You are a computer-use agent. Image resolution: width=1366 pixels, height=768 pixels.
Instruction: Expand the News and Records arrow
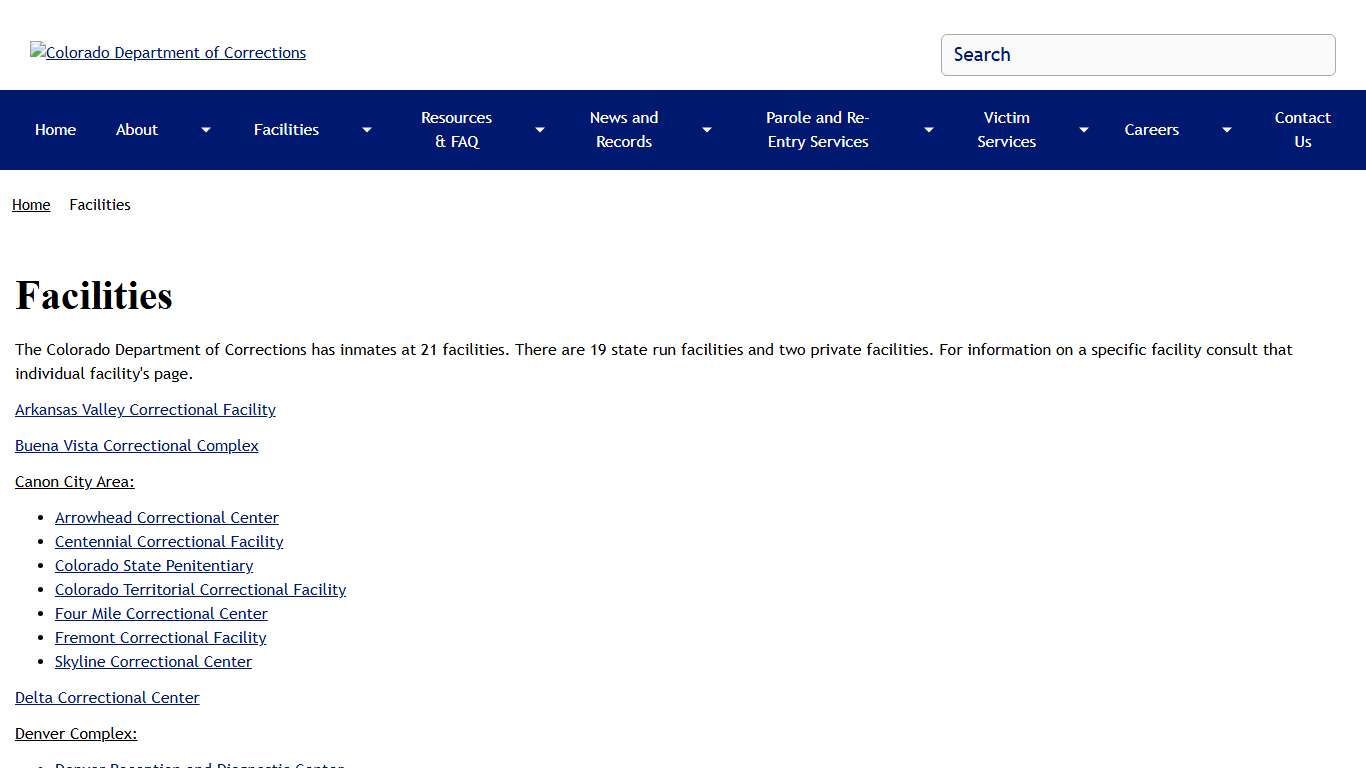click(707, 130)
